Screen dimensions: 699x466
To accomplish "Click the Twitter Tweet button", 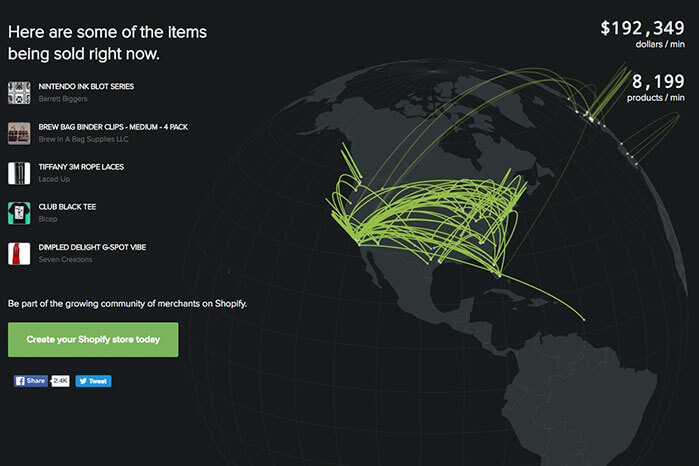I will tap(93, 381).
